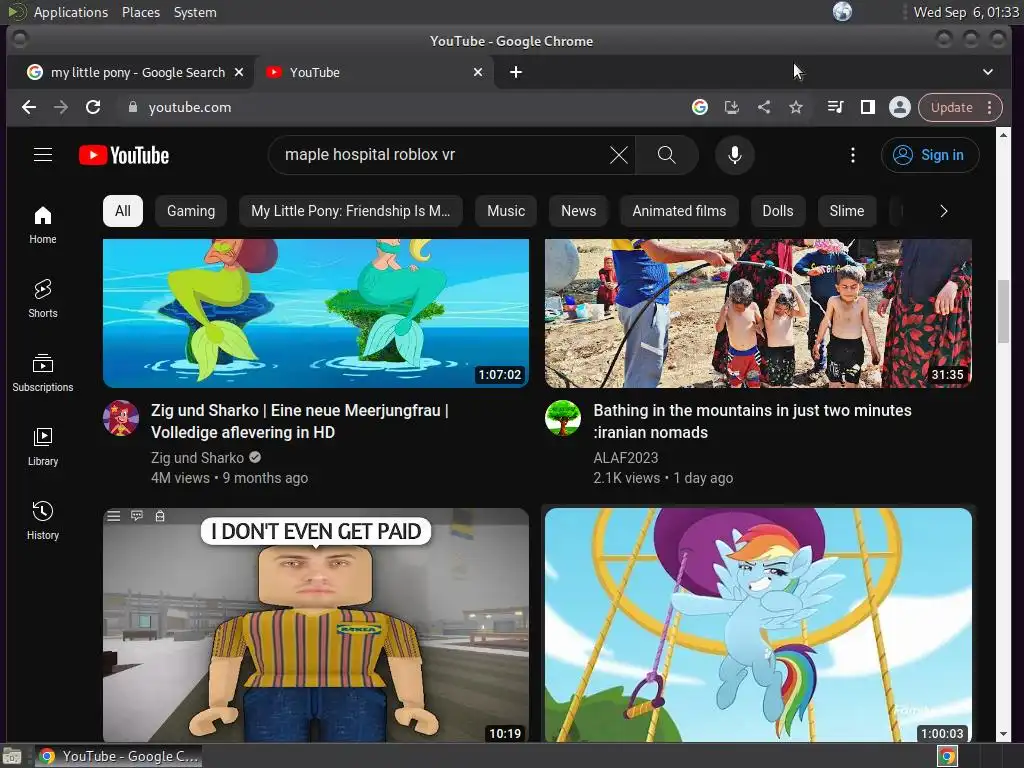Go back with the browser back arrow

[29, 107]
